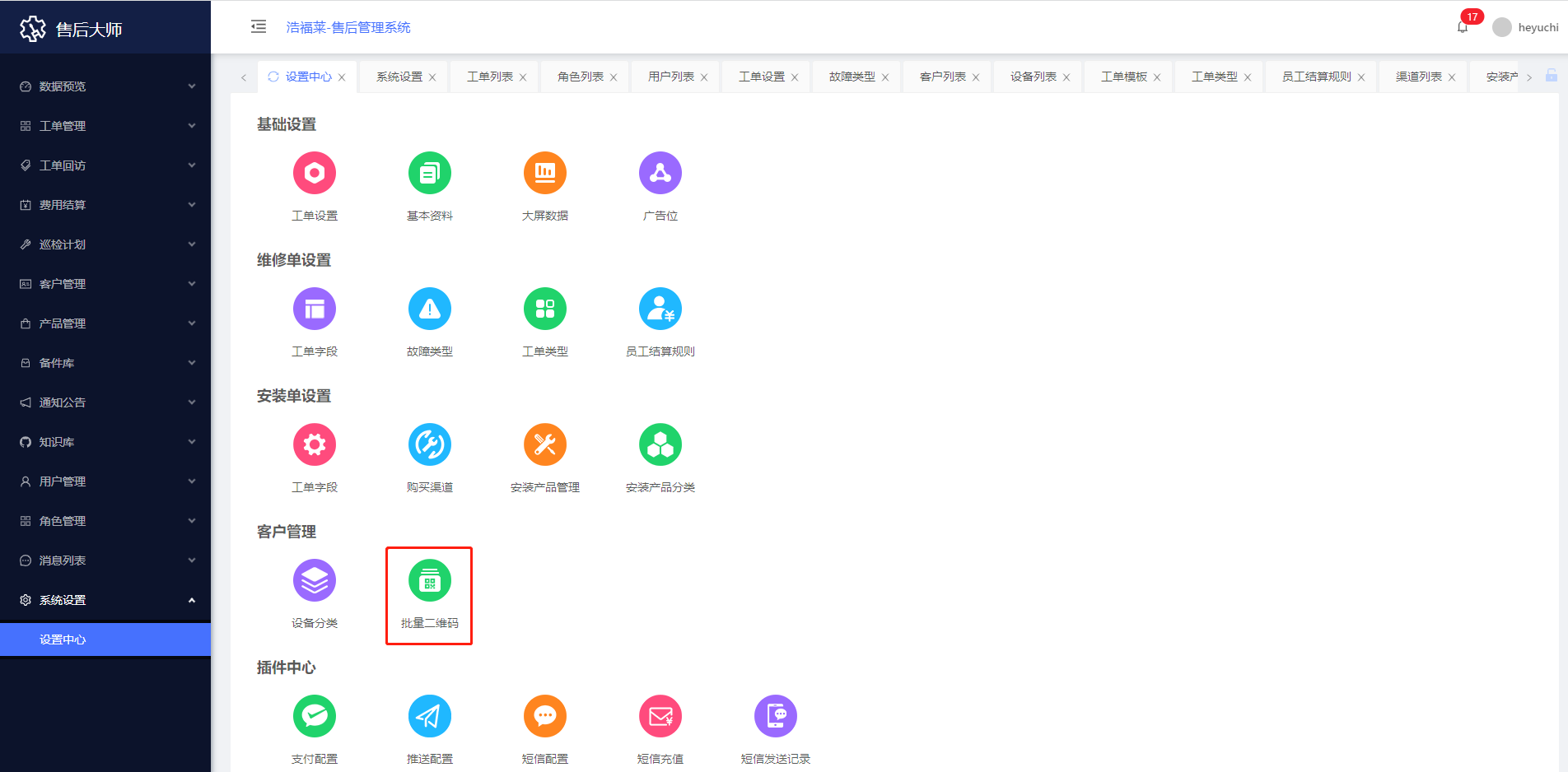The image size is (1568, 772).
Task: Switch to the 角色列表 tab
Action: tap(580, 77)
